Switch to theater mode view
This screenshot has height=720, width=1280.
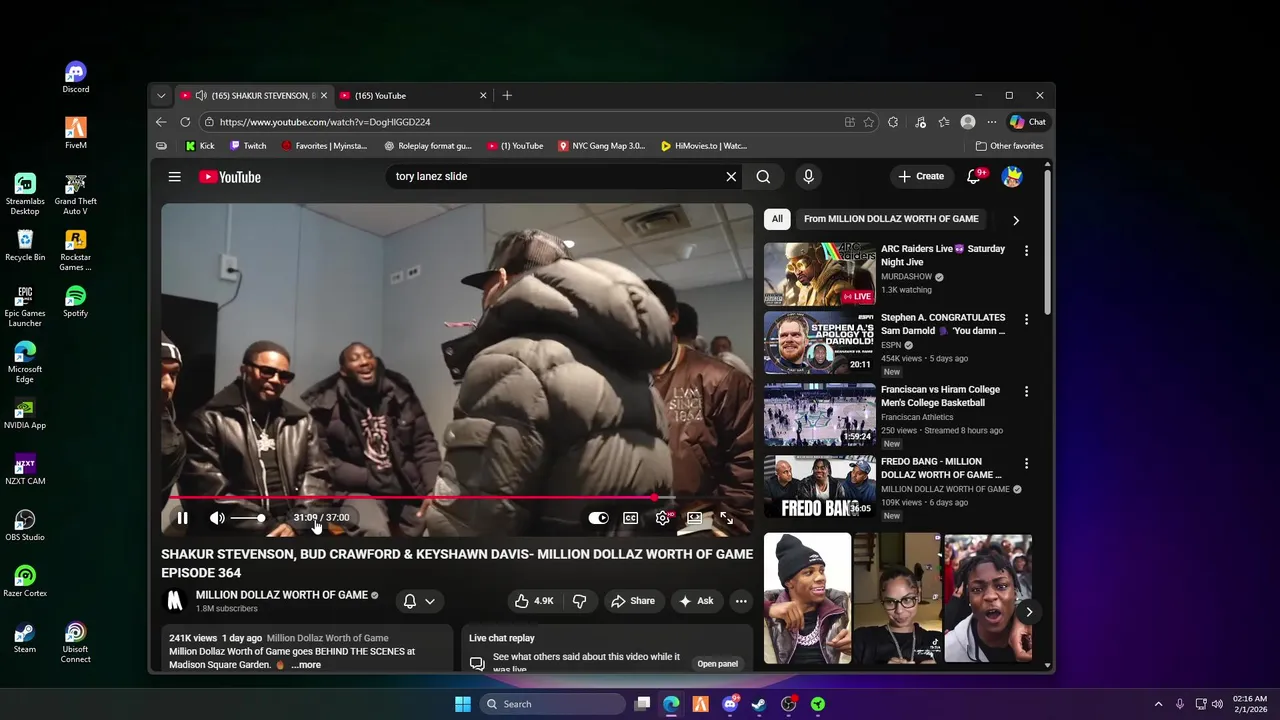[694, 518]
